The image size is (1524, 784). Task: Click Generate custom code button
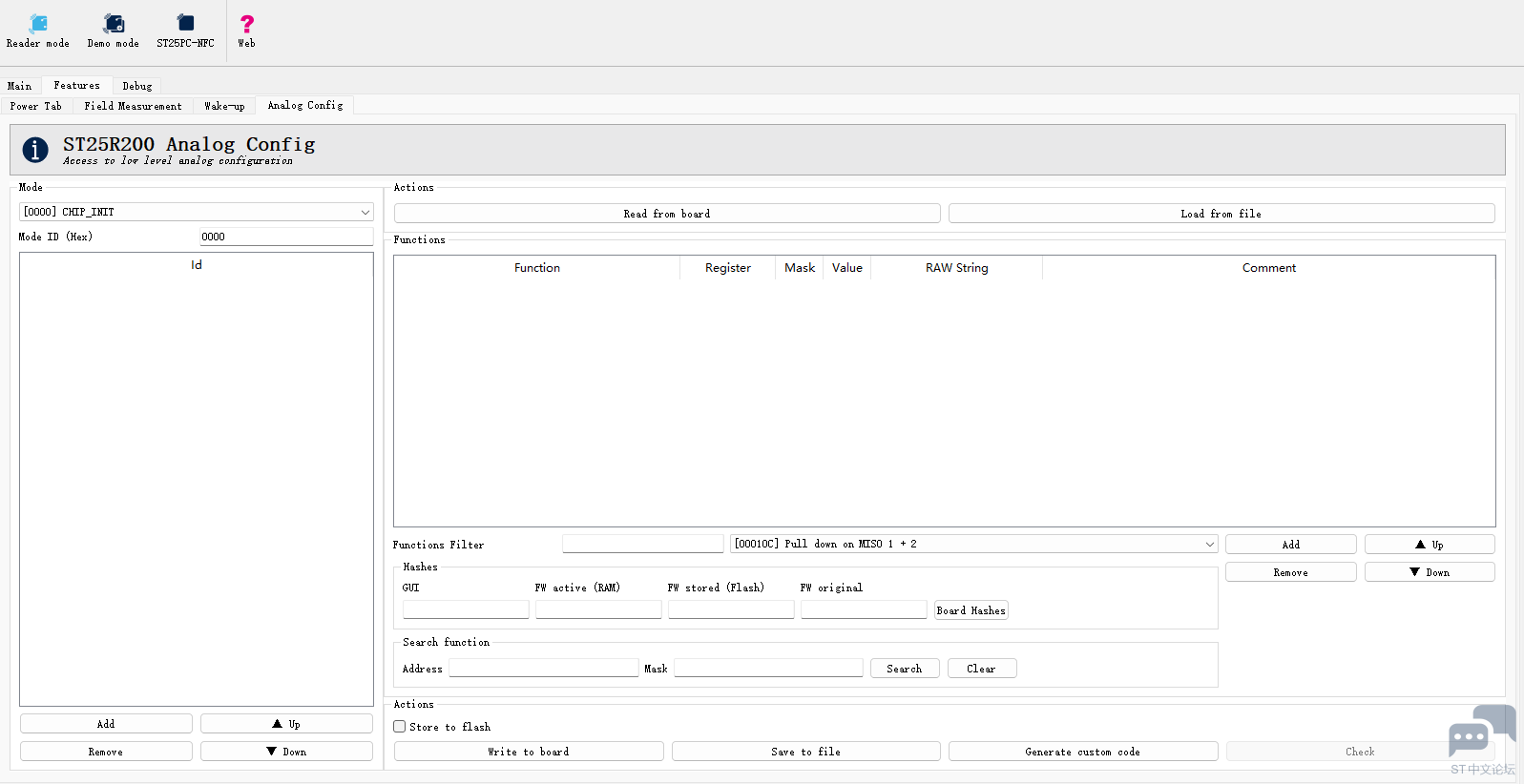point(1083,752)
